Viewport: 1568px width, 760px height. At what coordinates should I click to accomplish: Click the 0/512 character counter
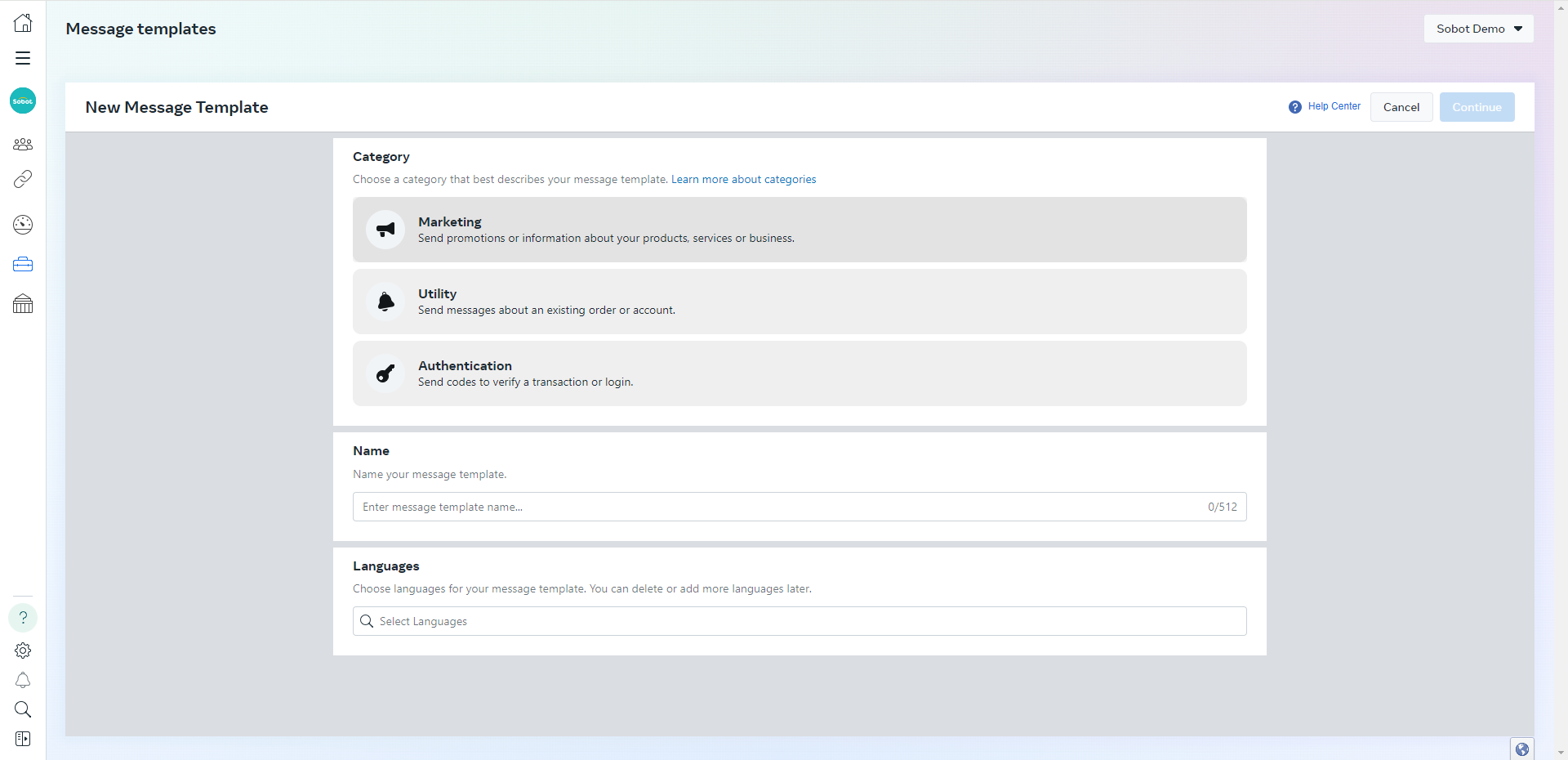[1223, 507]
